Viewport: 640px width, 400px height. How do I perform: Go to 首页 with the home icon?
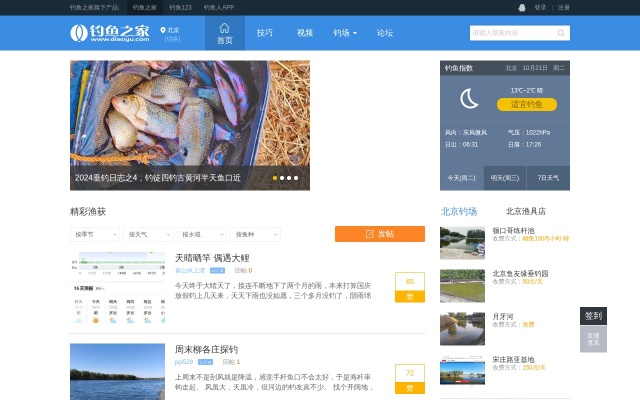click(x=224, y=33)
